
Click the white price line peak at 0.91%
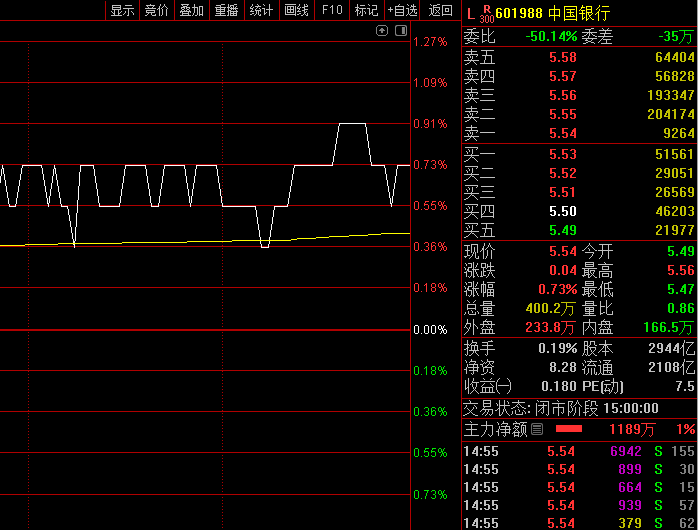pyautogui.click(x=352, y=124)
